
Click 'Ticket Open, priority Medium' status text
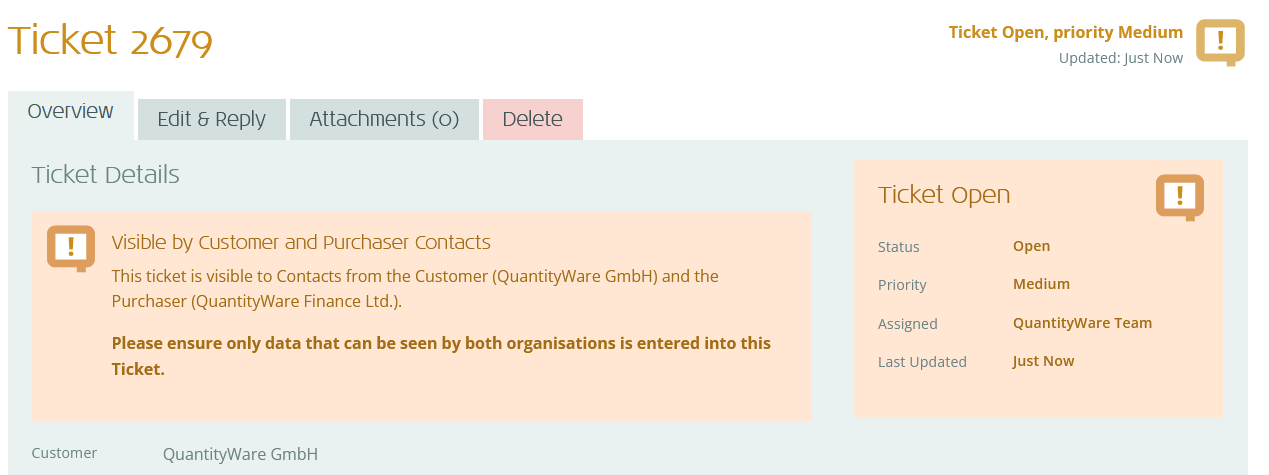pos(1065,32)
